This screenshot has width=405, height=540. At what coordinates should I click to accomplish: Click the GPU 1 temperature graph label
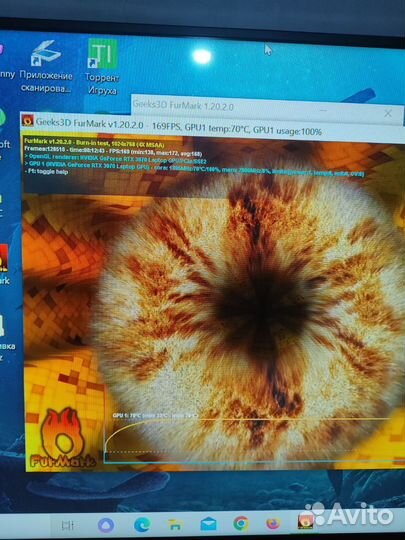[155, 415]
